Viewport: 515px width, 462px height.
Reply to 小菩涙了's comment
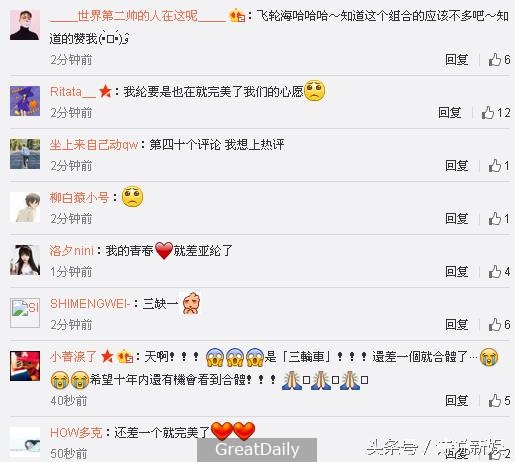457,400
